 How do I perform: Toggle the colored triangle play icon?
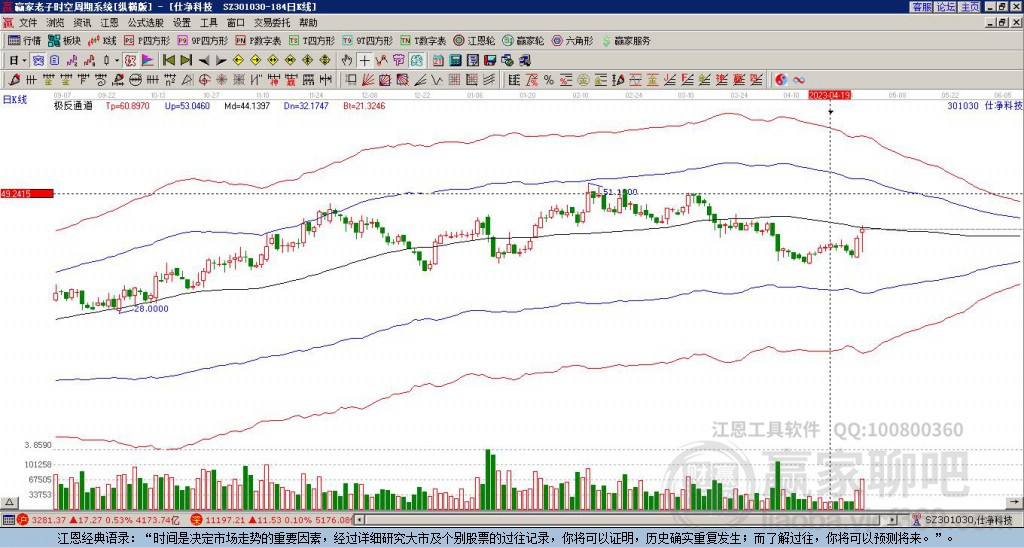pyautogui.click(x=147, y=60)
